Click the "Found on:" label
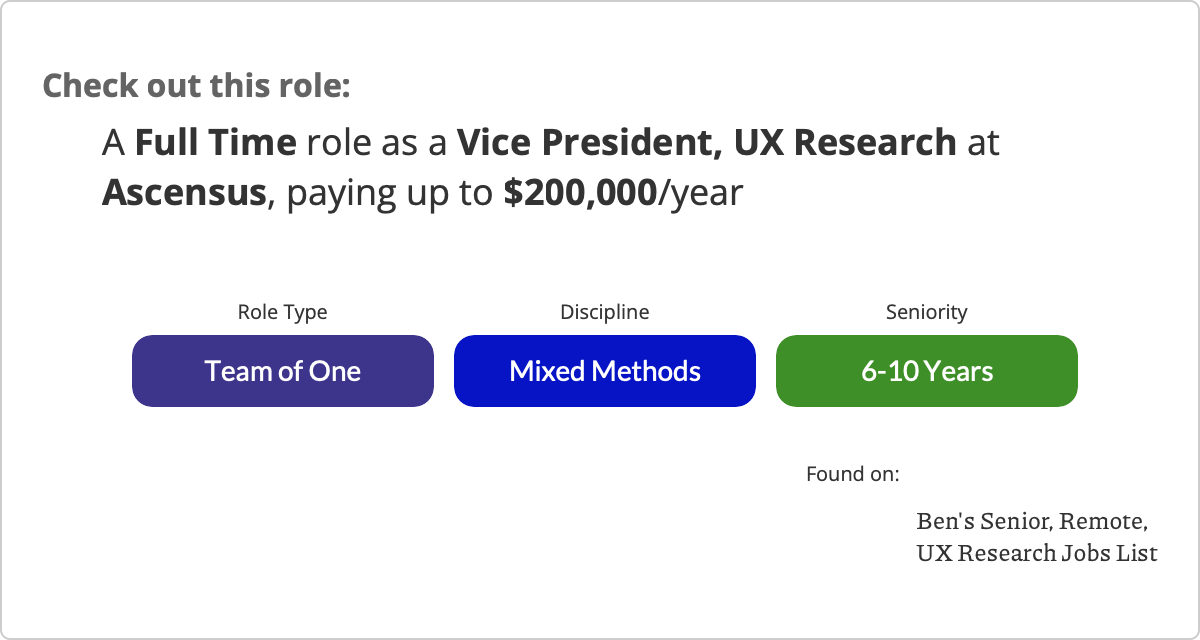Screen dimensions: 1200x640 pyautogui.click(x=853, y=474)
